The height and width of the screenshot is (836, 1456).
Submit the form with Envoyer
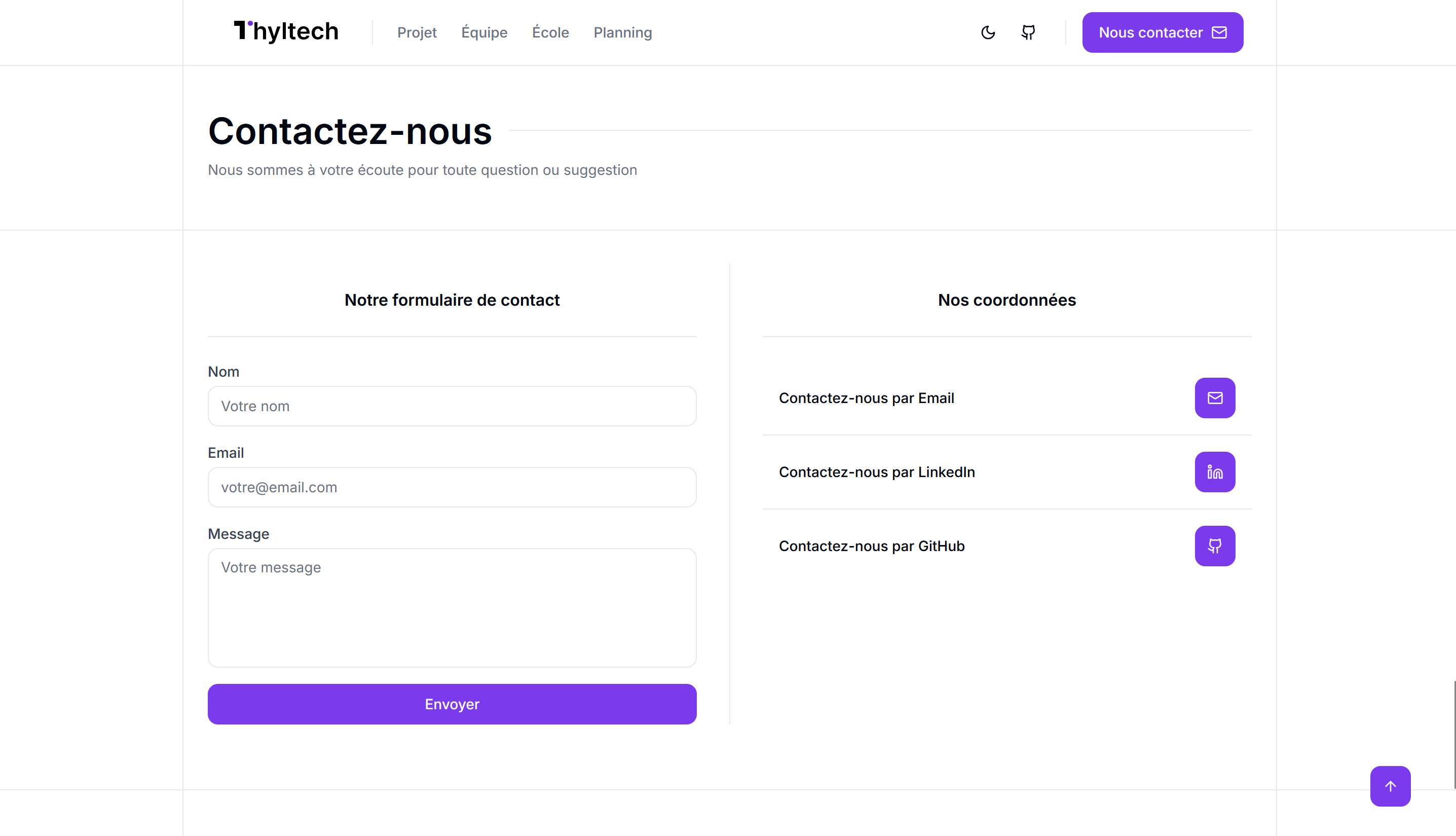(x=452, y=704)
